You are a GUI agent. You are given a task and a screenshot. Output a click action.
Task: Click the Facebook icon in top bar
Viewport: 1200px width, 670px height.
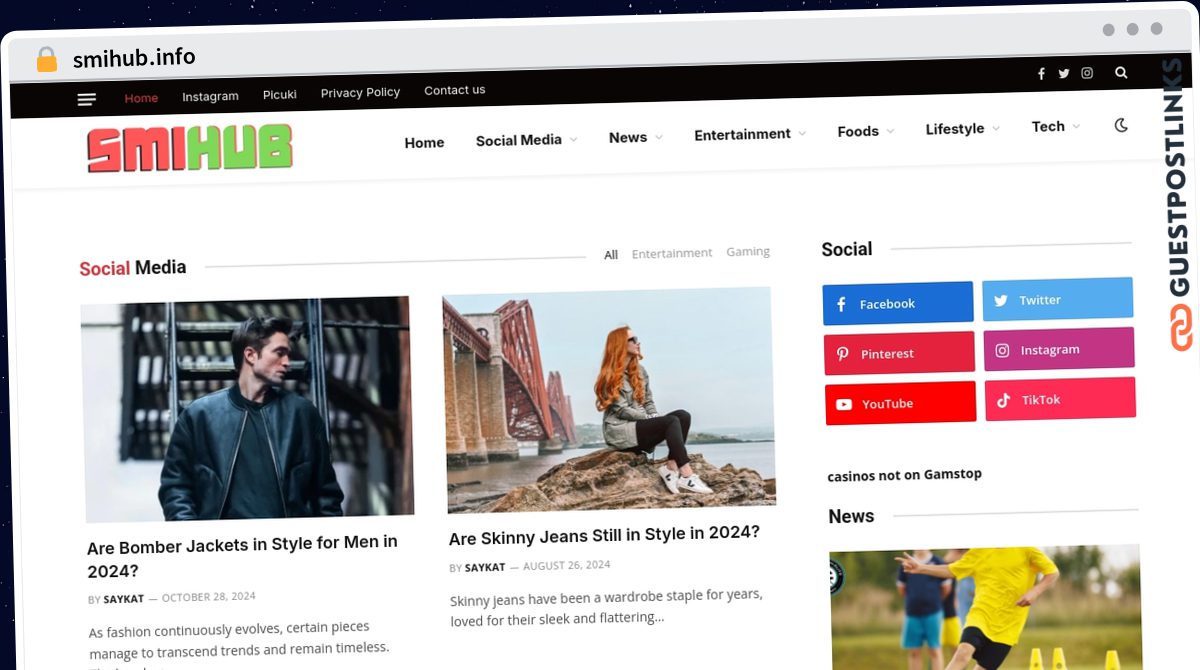click(x=1041, y=74)
